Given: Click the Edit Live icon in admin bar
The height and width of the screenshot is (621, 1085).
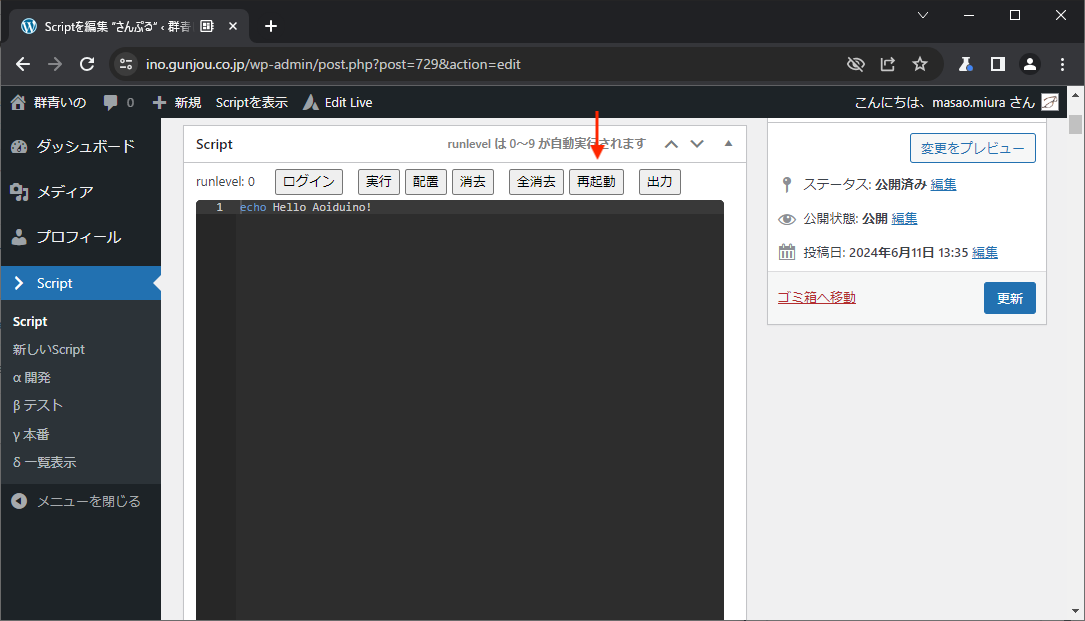Looking at the screenshot, I should [311, 102].
